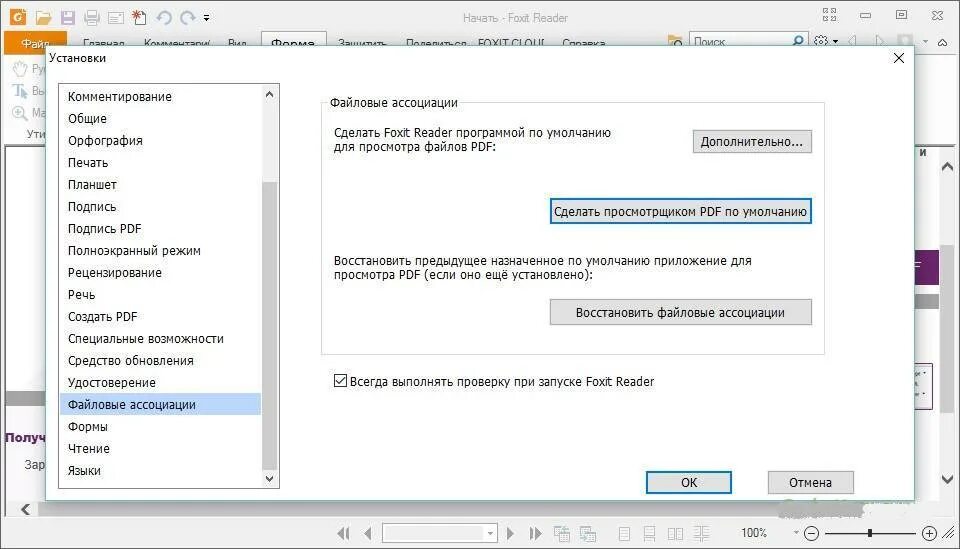Click the email envelope icon
960x549 pixels.
pos(116,18)
